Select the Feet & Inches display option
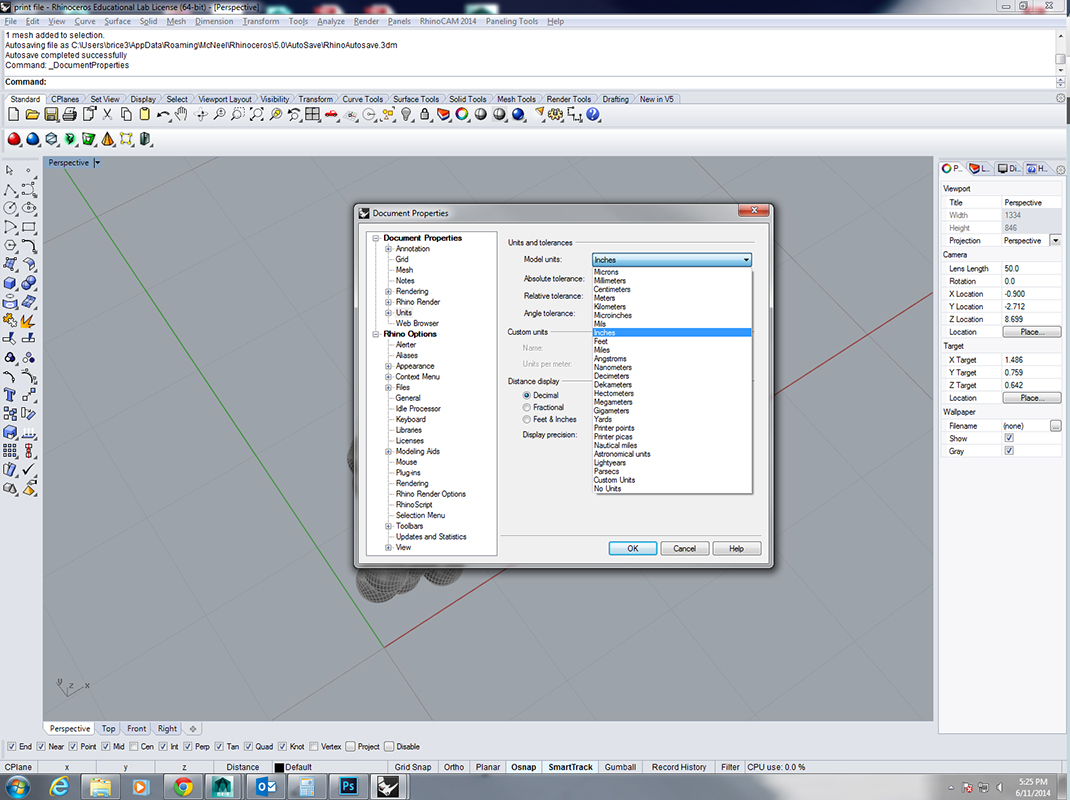 point(527,420)
